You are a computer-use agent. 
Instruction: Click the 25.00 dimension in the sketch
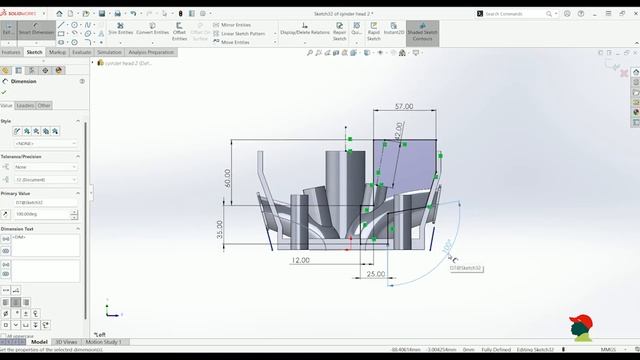(376, 273)
